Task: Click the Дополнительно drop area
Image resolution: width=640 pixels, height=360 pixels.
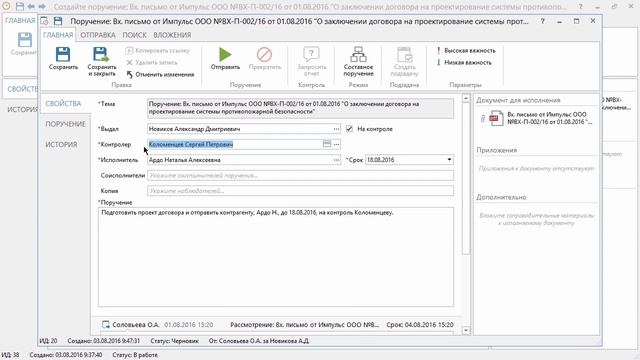Action: point(536,219)
